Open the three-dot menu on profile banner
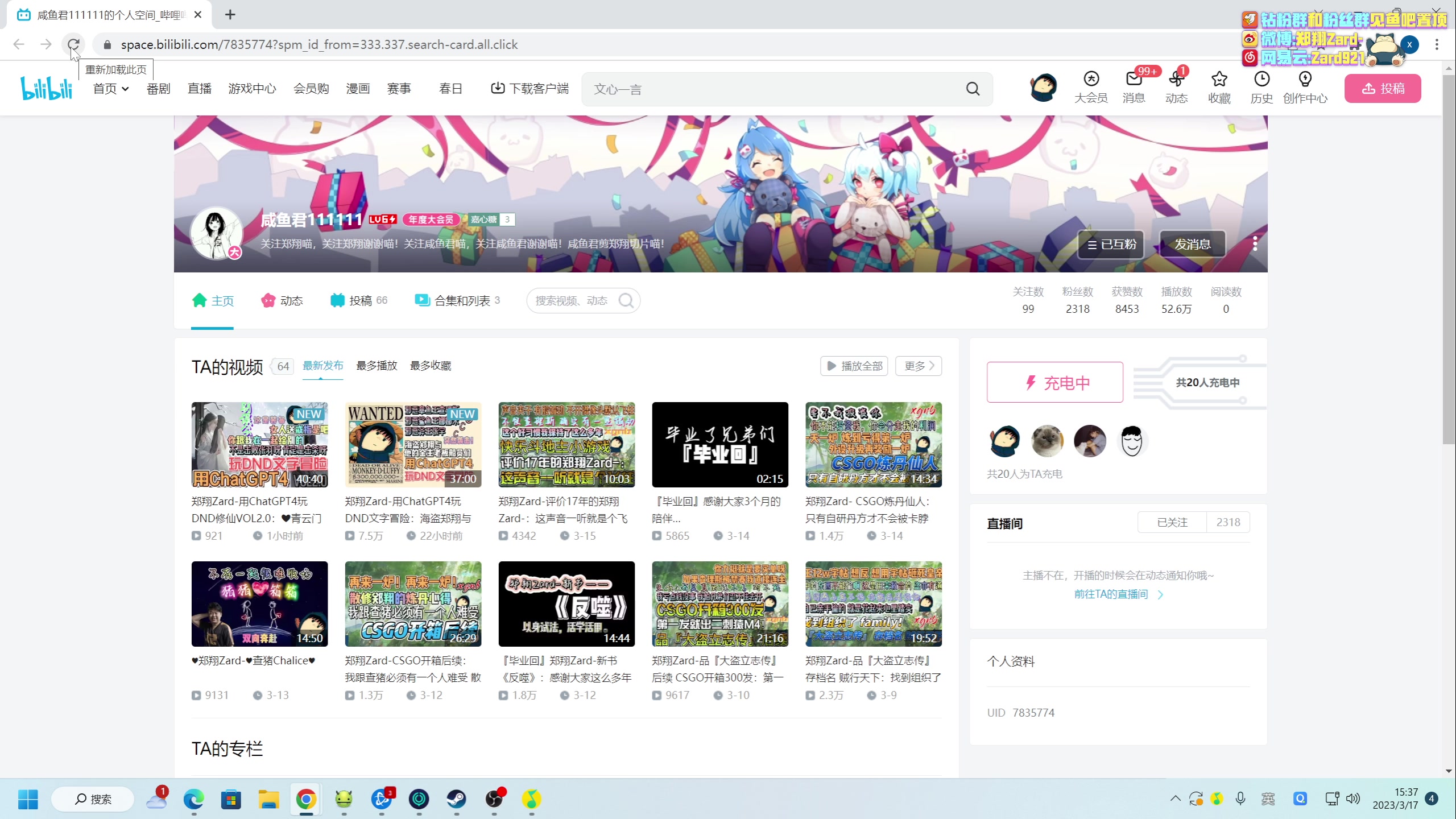 (1255, 244)
